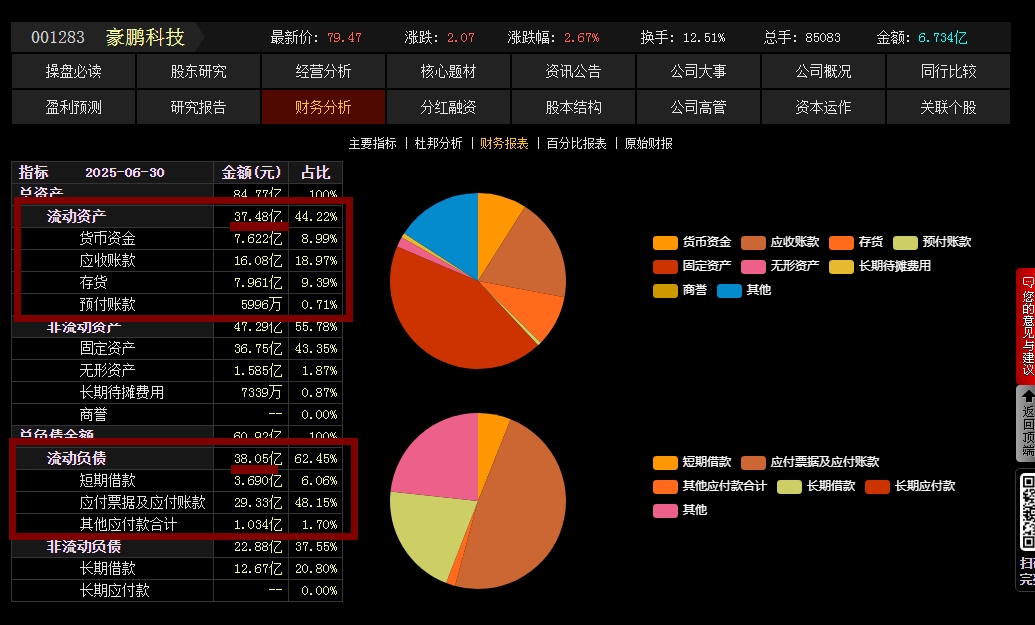Screen dimensions: 1035x625
Task: Click the 流动资产 row label
Action: click(x=76, y=216)
